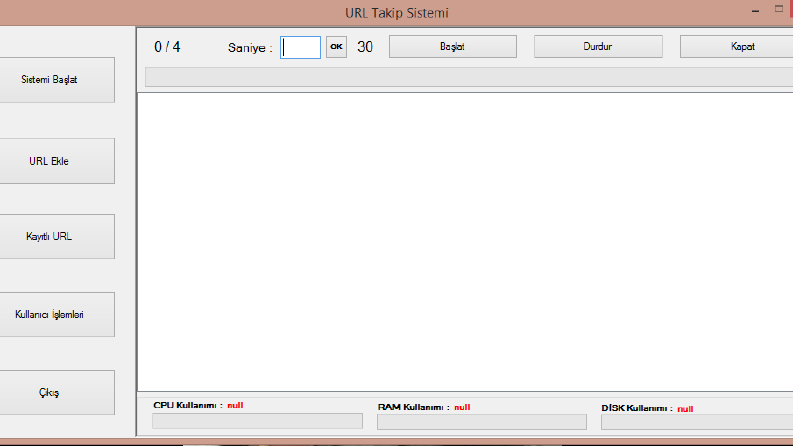The image size is (793, 446).
Task: Open Kullanıcı İşlemleri
Action: click(x=57, y=315)
